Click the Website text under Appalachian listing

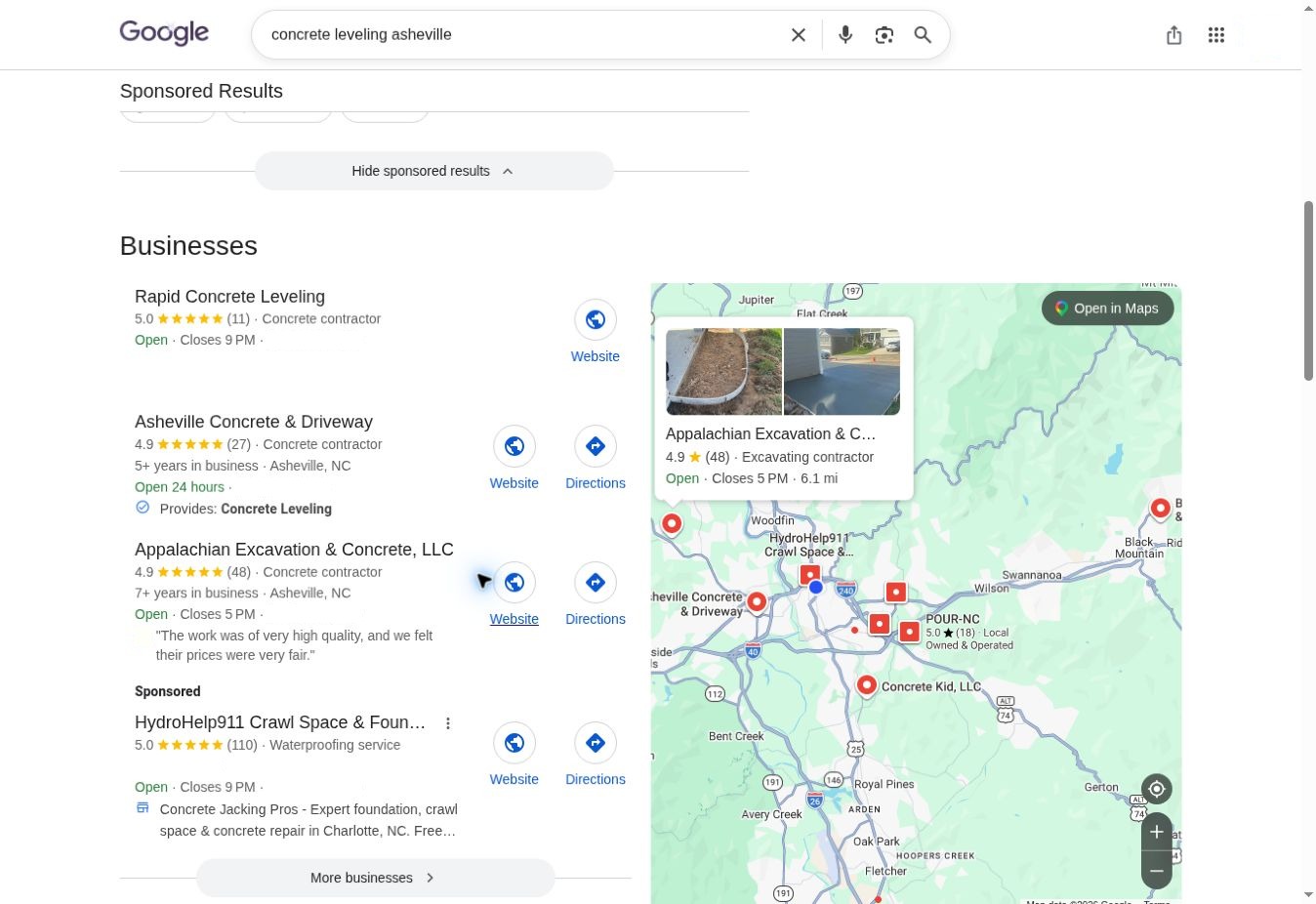click(514, 619)
